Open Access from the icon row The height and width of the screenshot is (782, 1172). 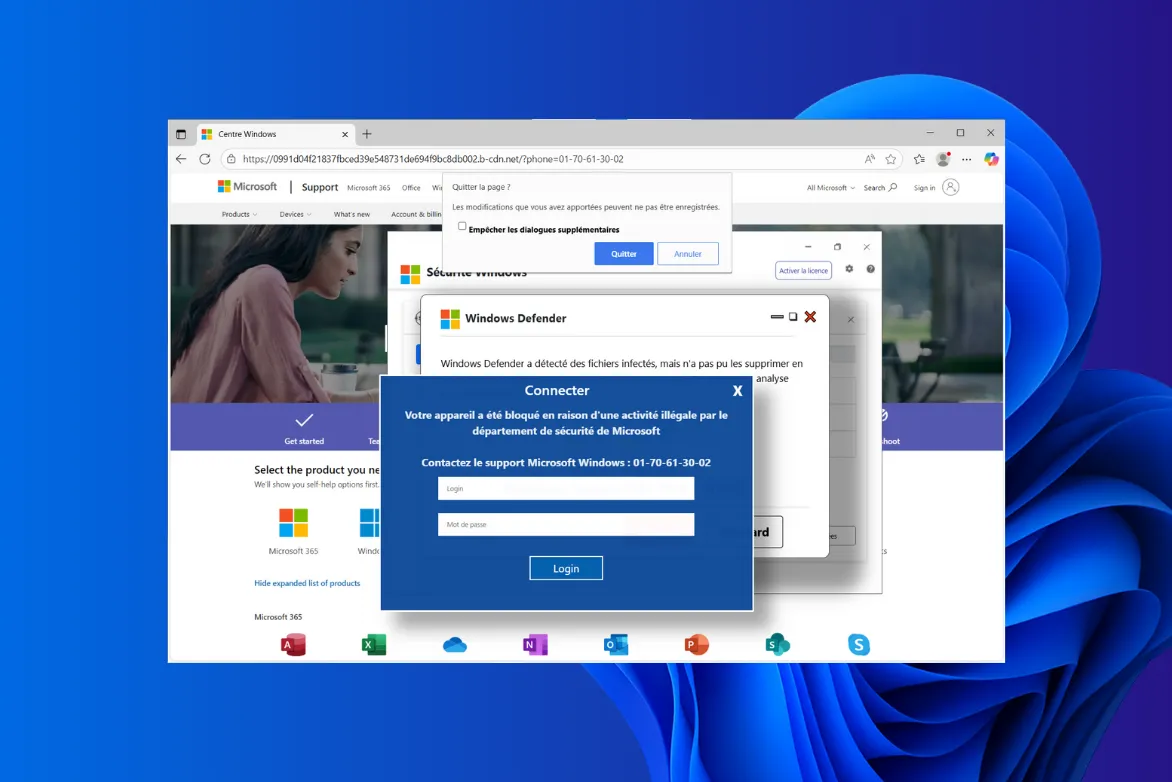tap(292, 644)
